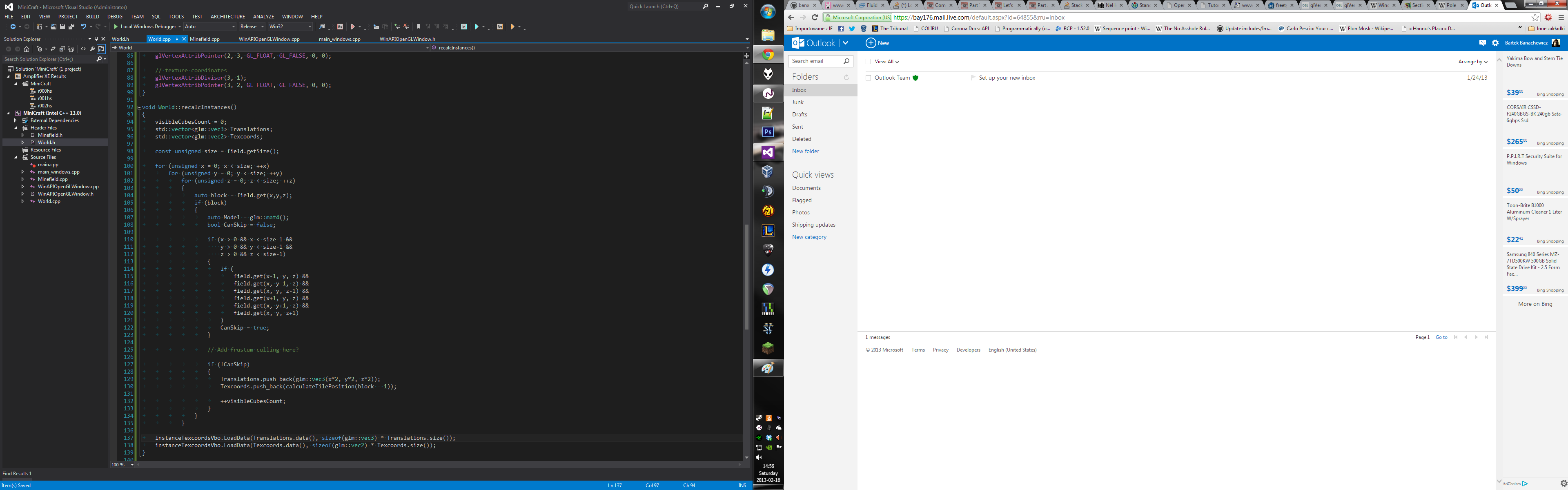The image size is (1568, 490).
Task: Click the Privacy link in Outlook footer
Action: 940,350
